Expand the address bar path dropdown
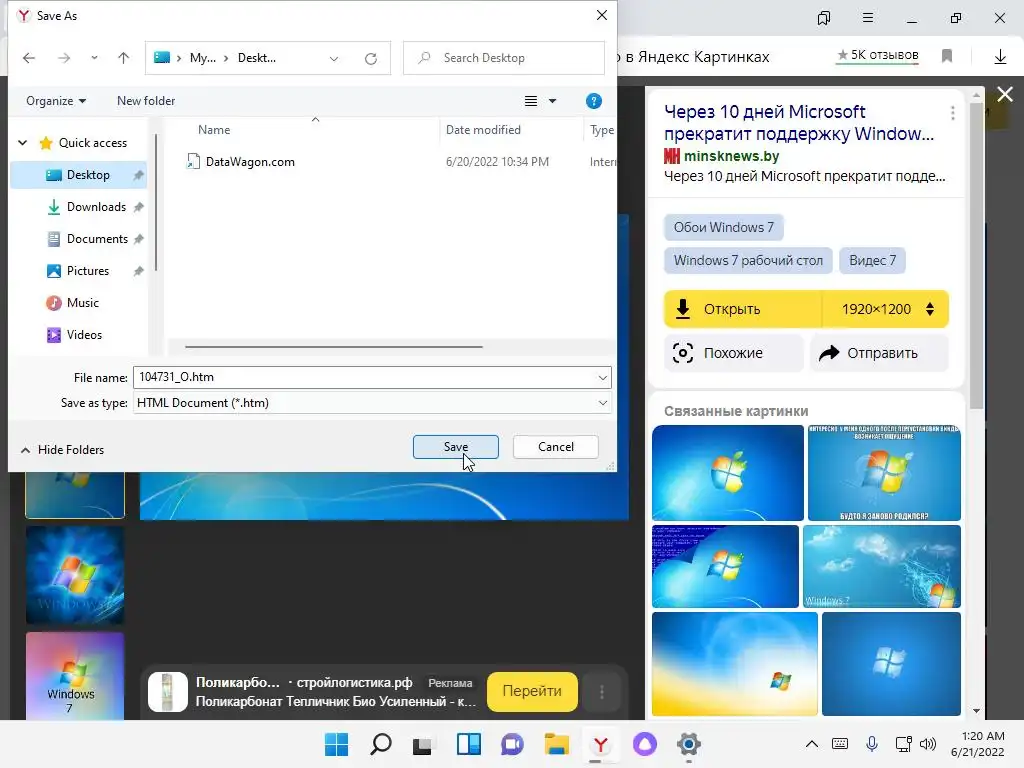The width and height of the screenshot is (1024, 768). 334,58
